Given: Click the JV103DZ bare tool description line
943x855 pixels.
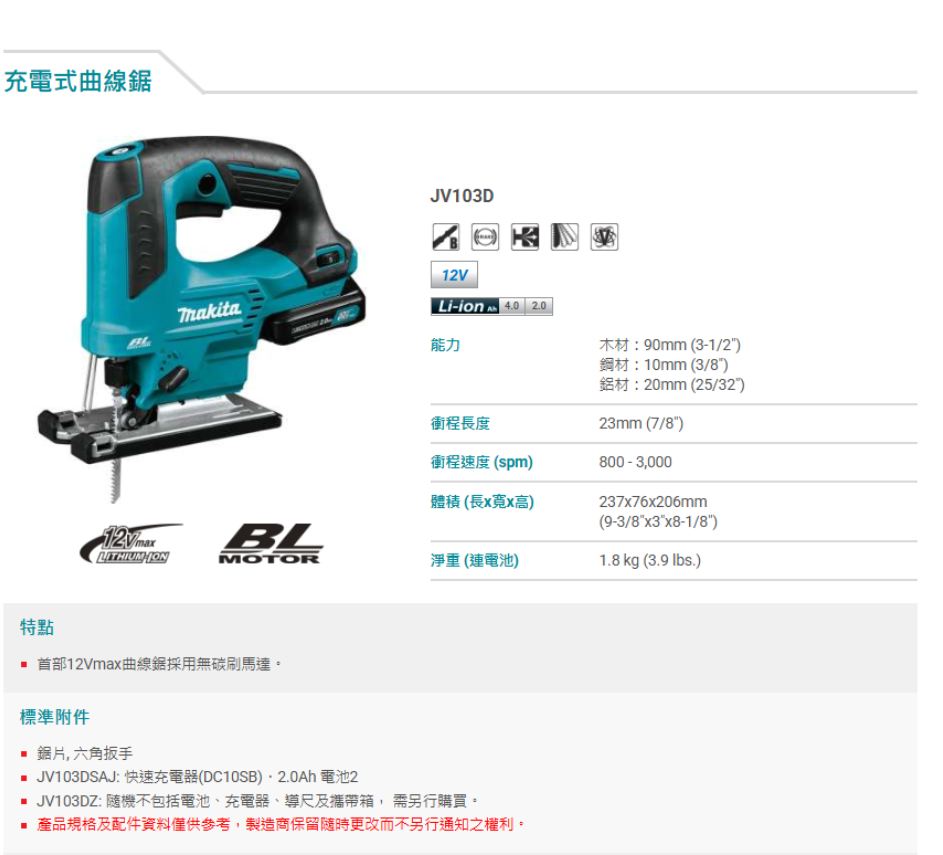Looking at the screenshot, I should (257, 801).
